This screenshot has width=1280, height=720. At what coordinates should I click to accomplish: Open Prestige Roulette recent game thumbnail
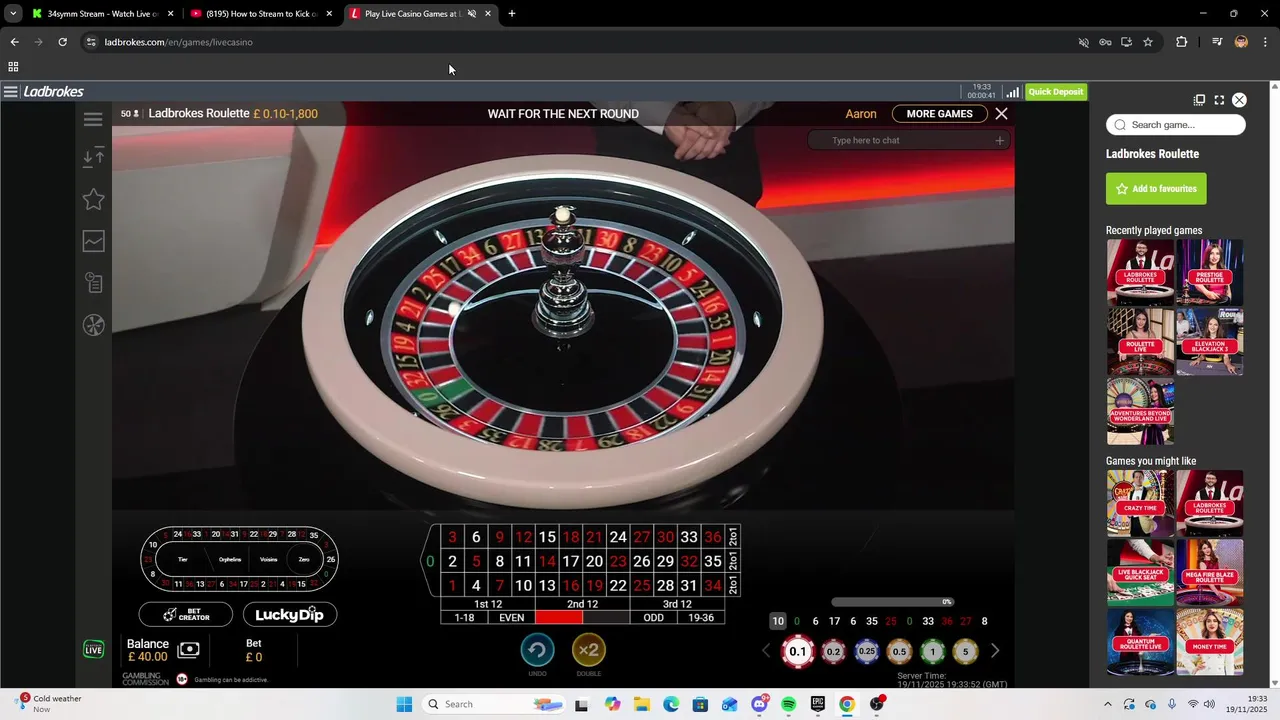(x=1210, y=272)
